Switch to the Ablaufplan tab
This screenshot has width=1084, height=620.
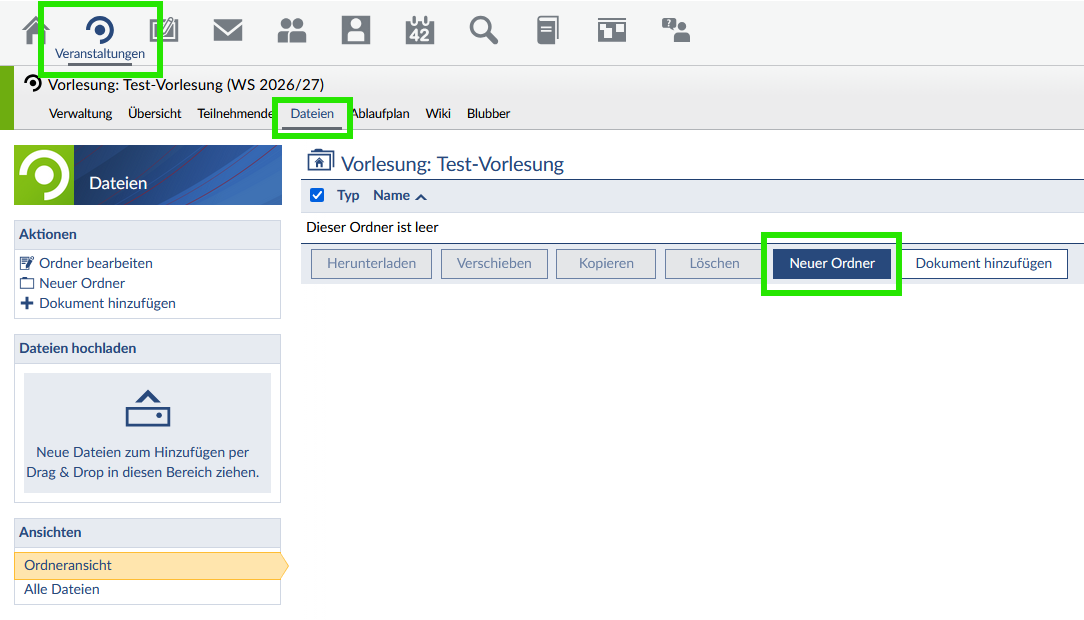(x=381, y=114)
